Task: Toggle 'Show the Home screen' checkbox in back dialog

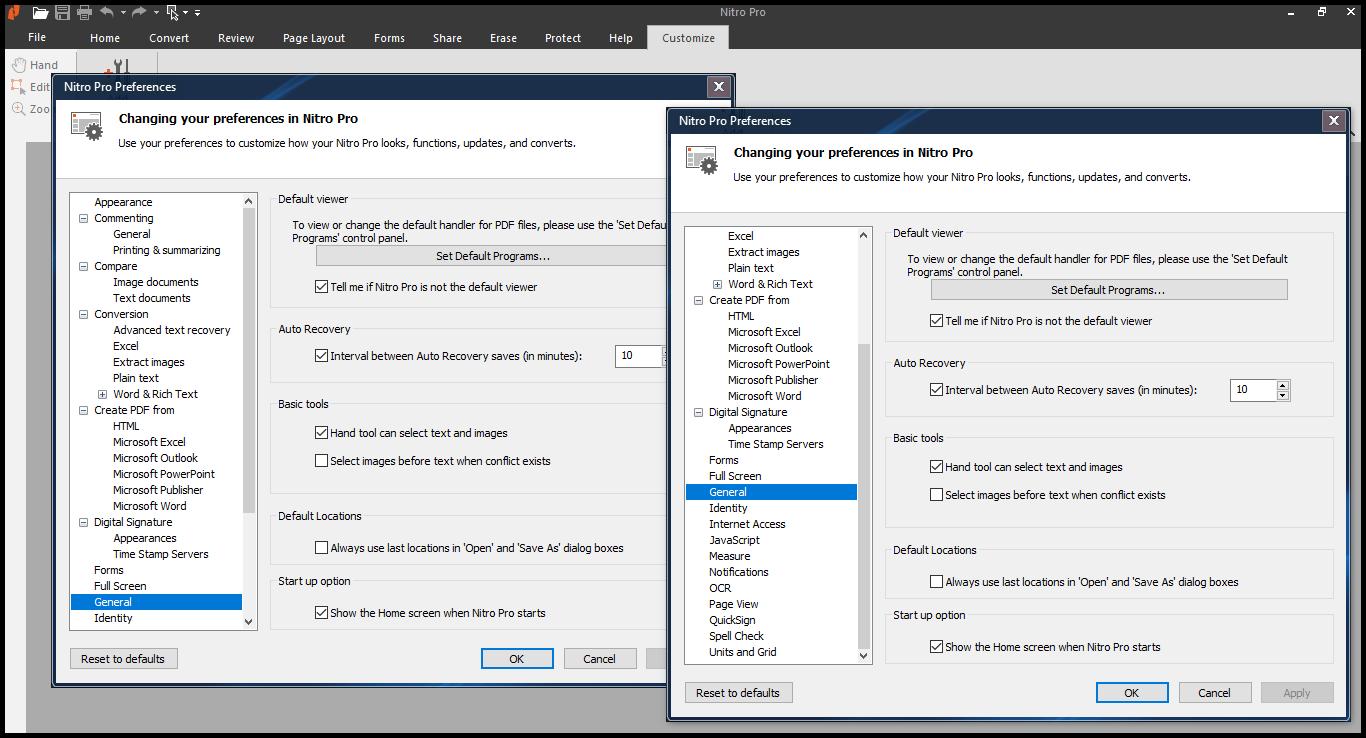Action: [321, 613]
